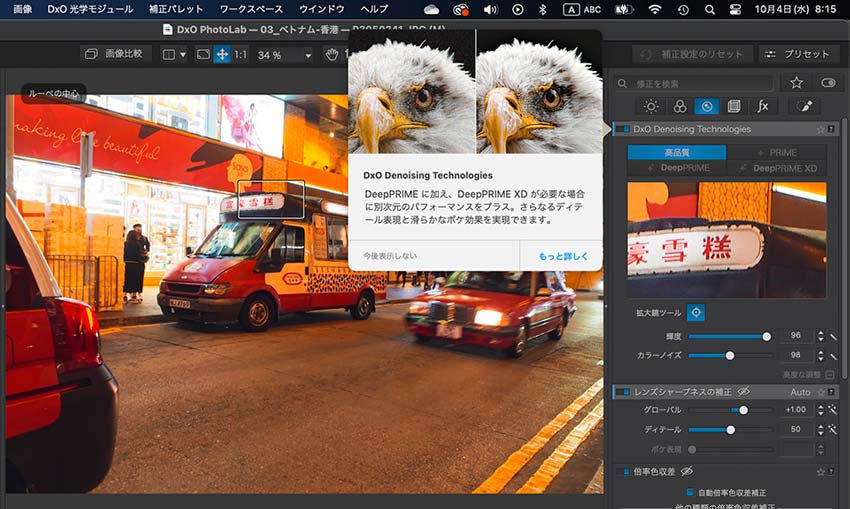Toggle DxO Denoising Technologies on/off switch
This screenshot has height=509, width=850.
point(624,129)
